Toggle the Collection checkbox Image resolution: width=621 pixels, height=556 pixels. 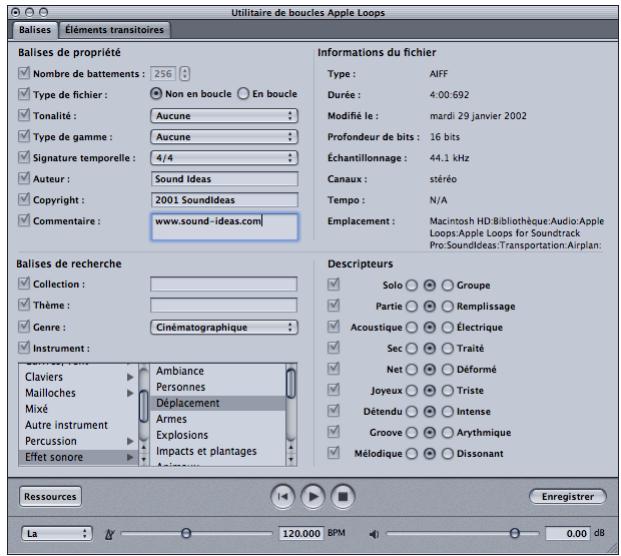click(24, 283)
